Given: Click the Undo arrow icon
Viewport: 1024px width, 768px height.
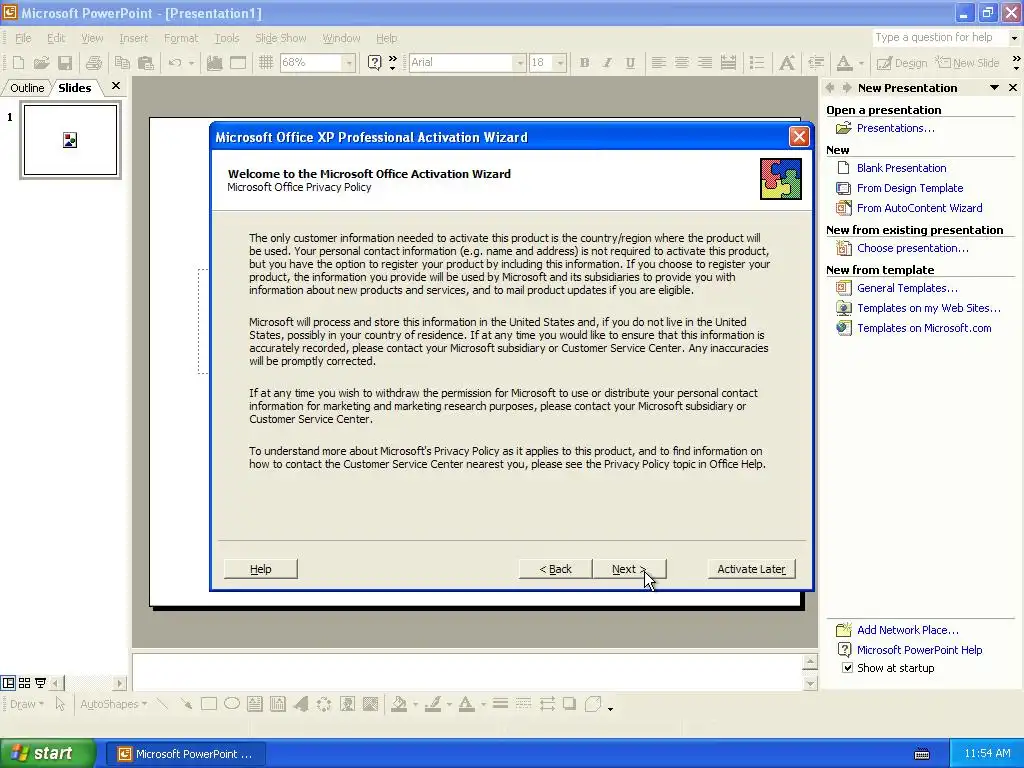Looking at the screenshot, I should (174, 63).
